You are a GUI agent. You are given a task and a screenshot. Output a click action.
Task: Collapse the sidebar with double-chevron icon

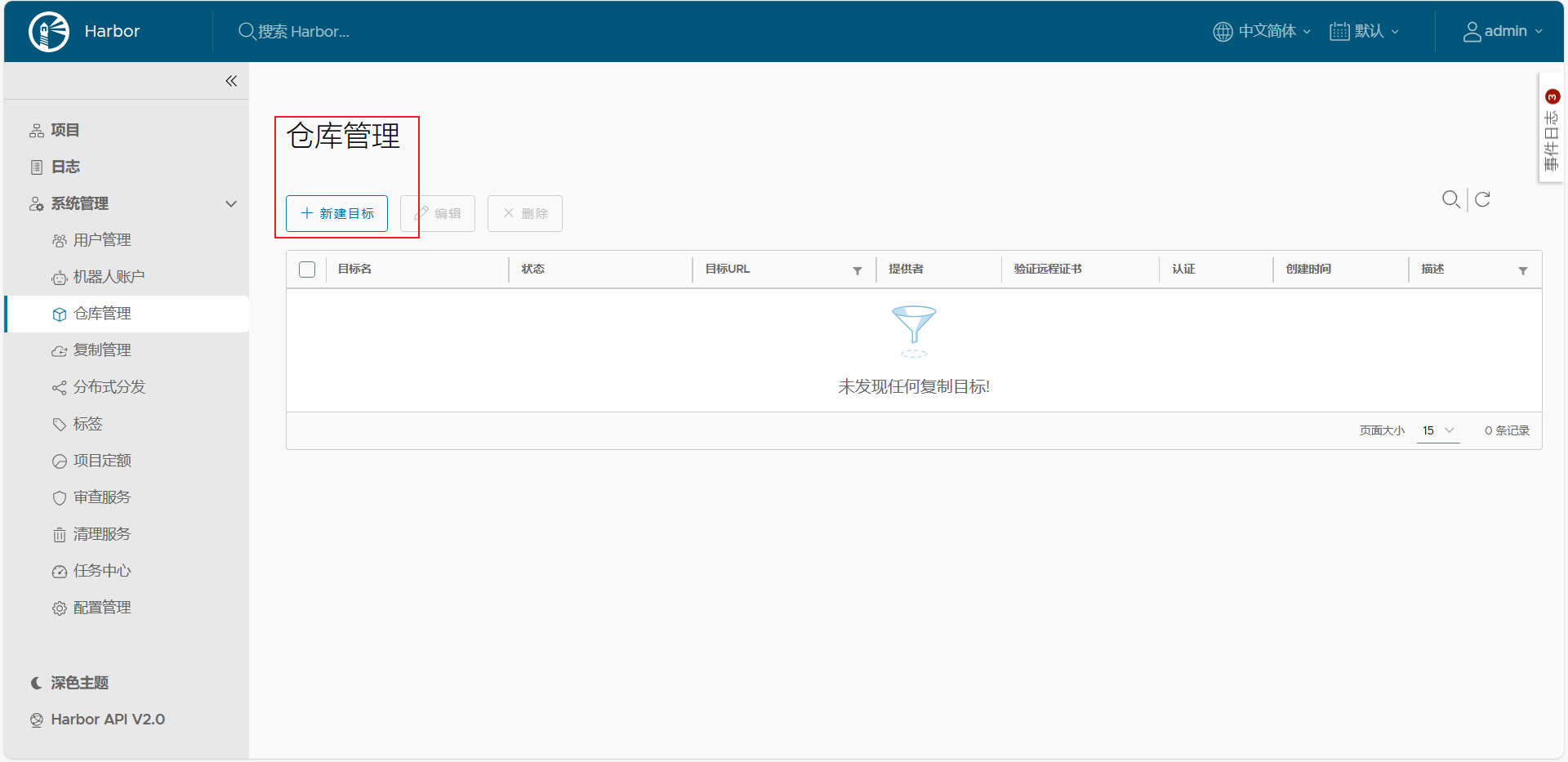[231, 81]
